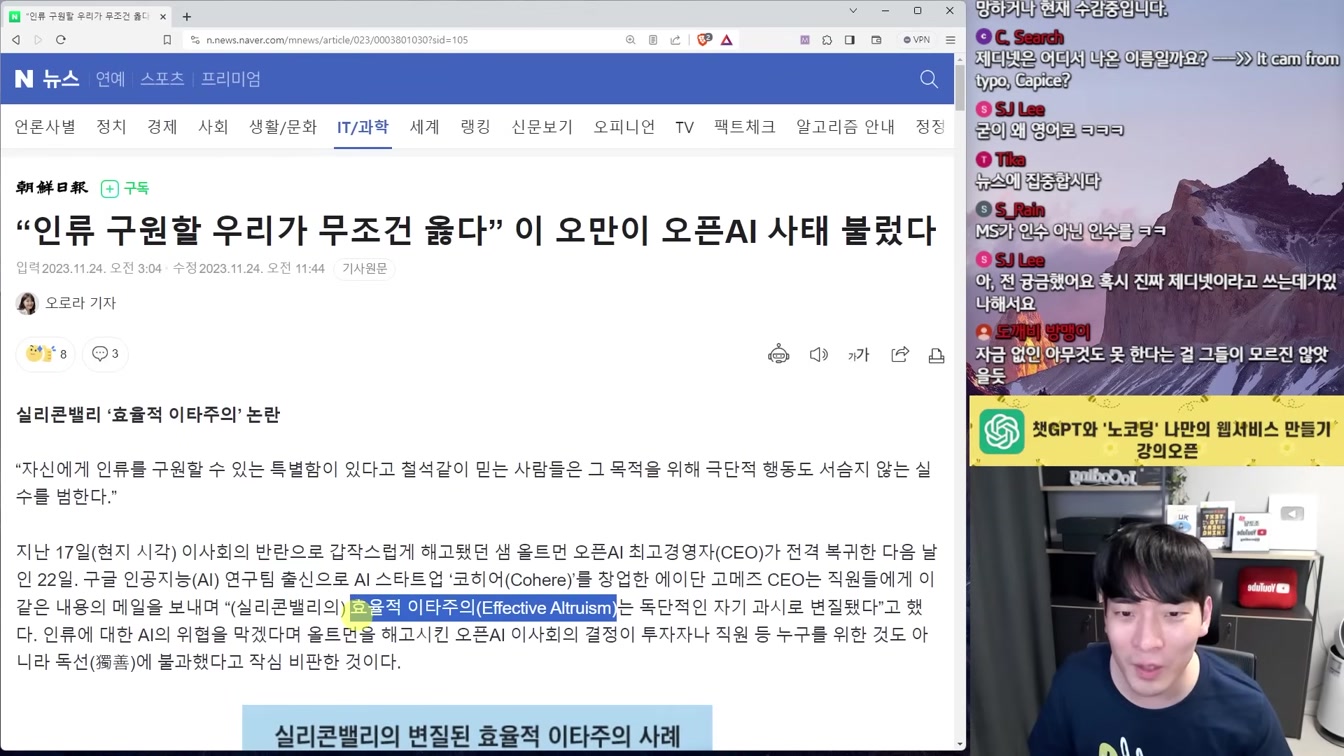
Task: Bookmark this page with the bookmark icon
Action: pyautogui.click(x=167, y=40)
